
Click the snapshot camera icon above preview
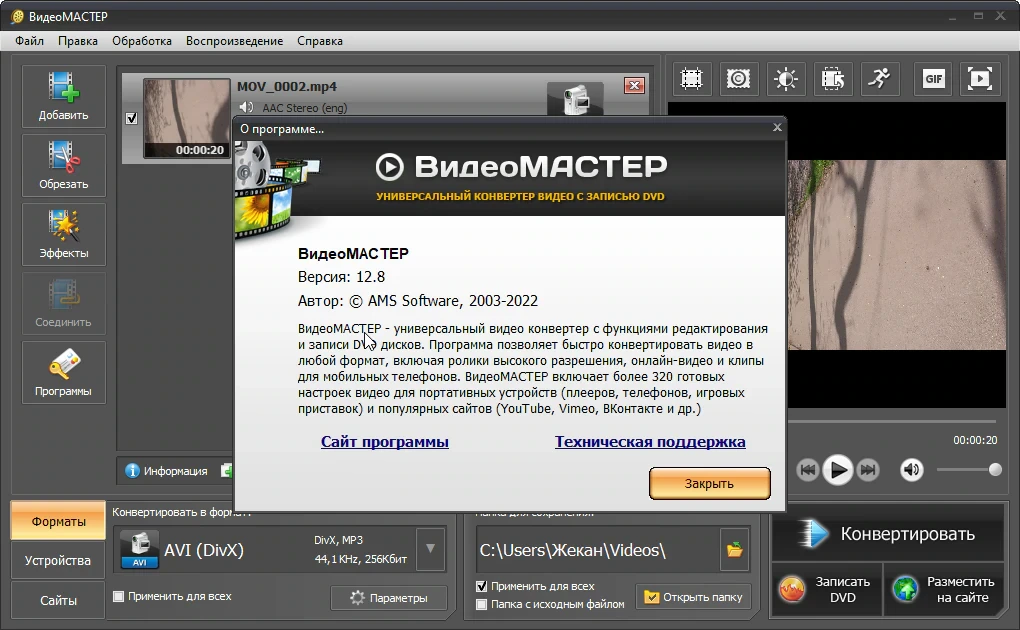738,79
